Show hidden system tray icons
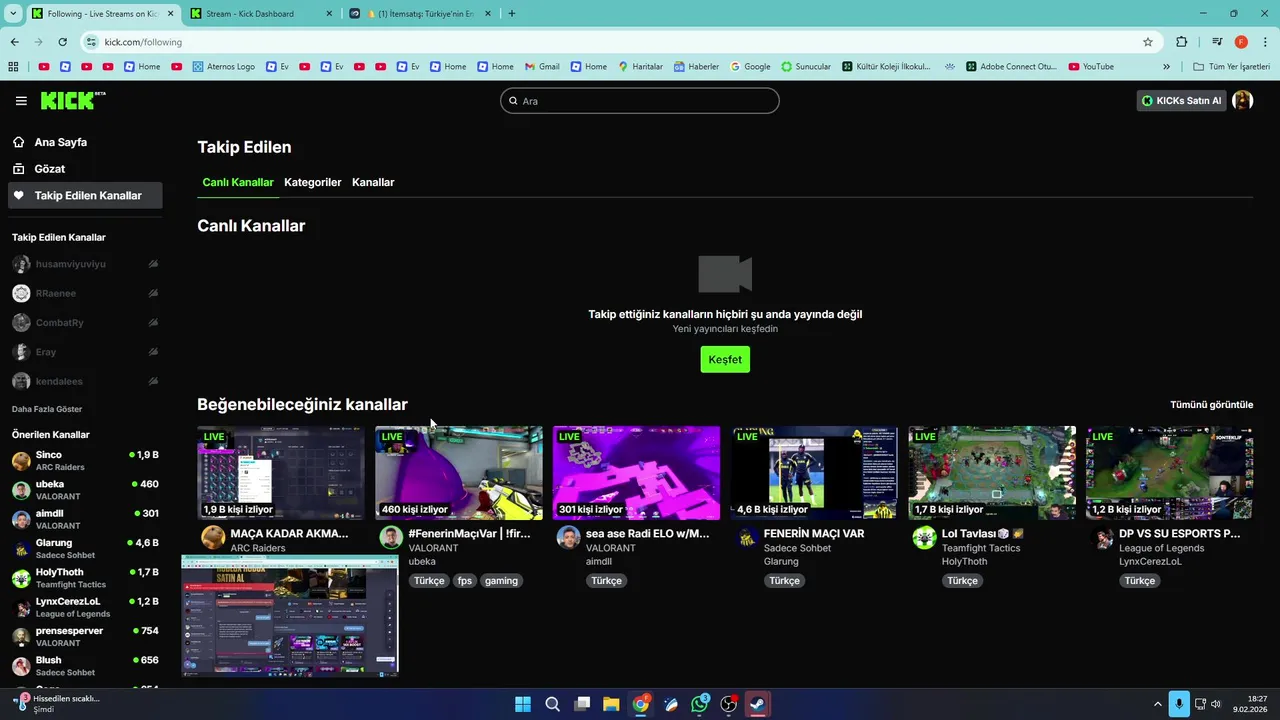Viewport: 1280px width, 720px height. [x=1158, y=704]
